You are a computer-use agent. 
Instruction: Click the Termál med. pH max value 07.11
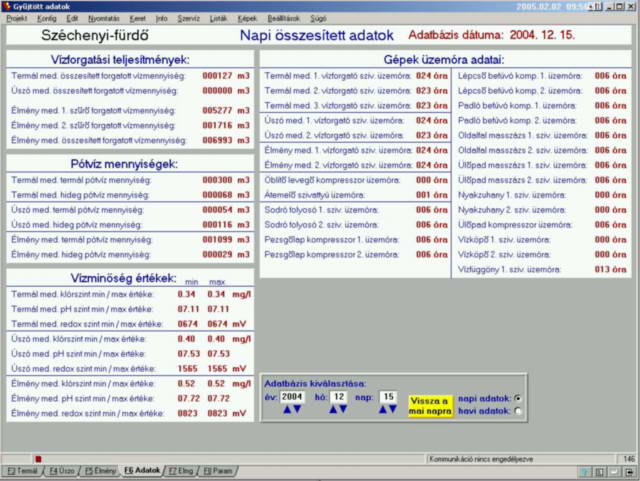click(218, 309)
